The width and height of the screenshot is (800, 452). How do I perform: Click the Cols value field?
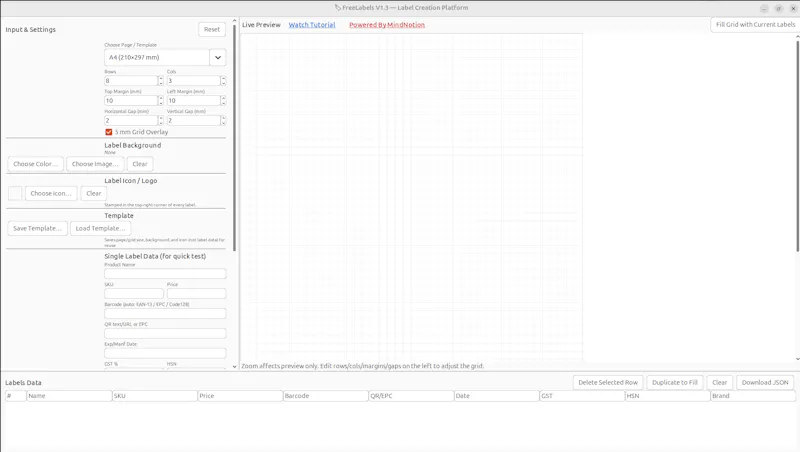[x=193, y=81]
